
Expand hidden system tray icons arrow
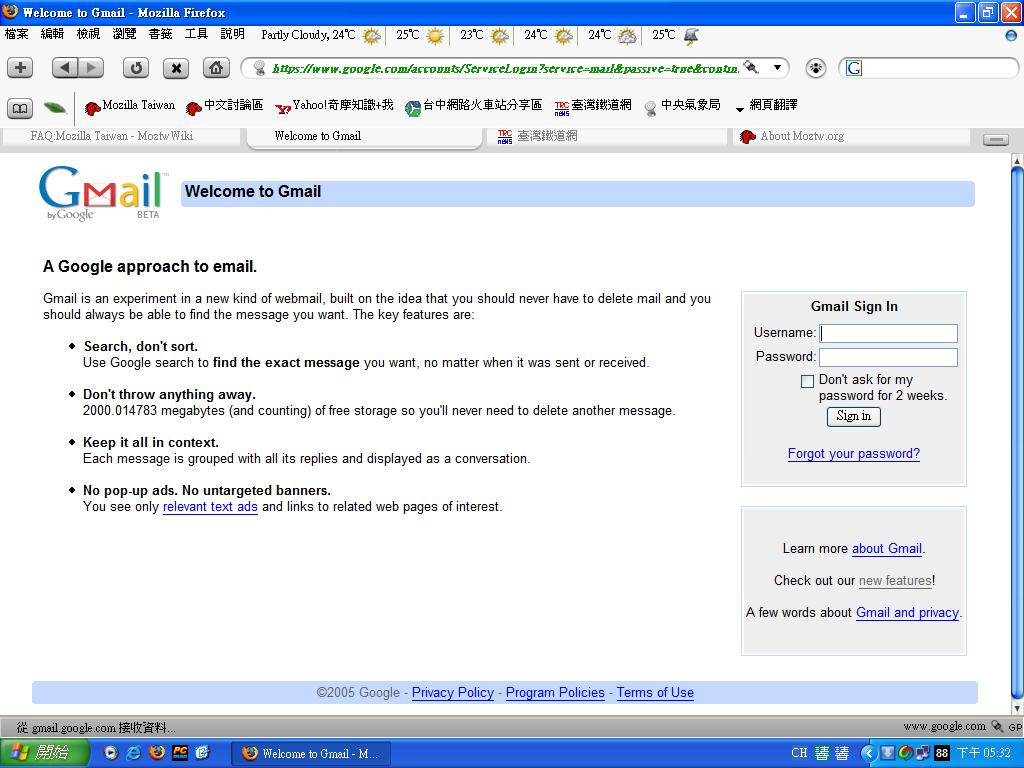(x=868, y=753)
